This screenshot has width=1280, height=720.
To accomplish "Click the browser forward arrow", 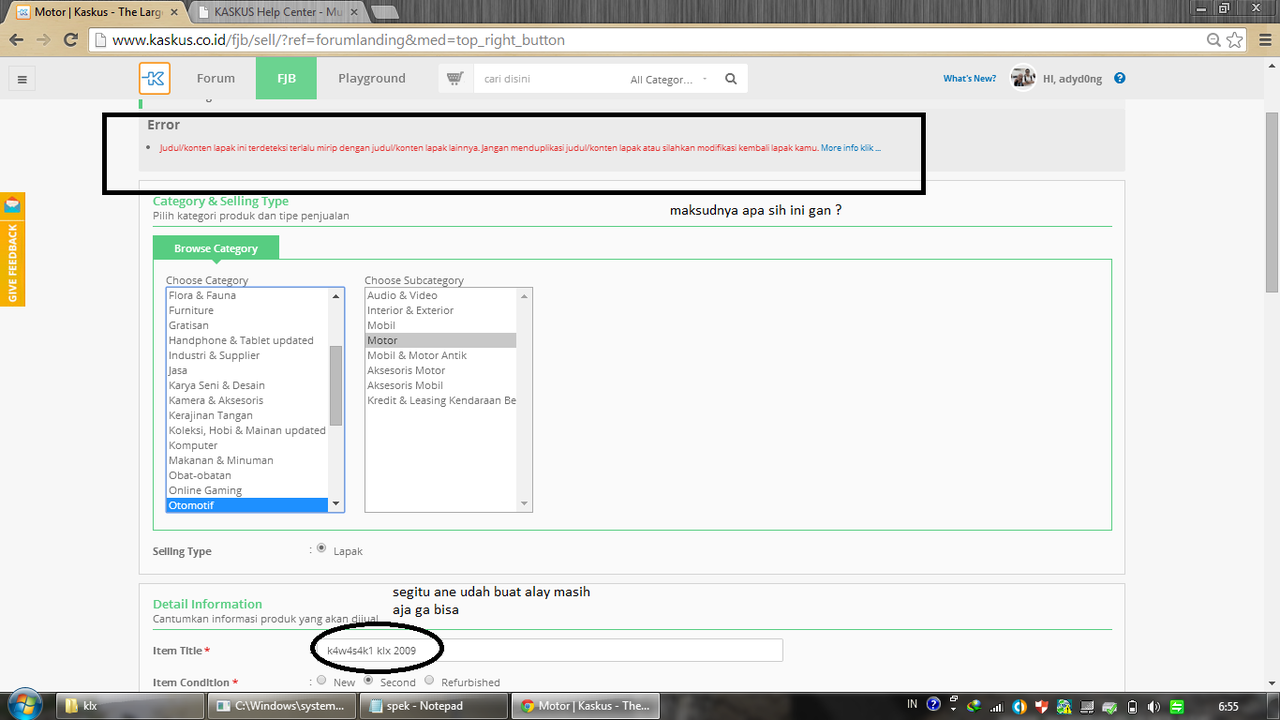I will [x=43, y=40].
